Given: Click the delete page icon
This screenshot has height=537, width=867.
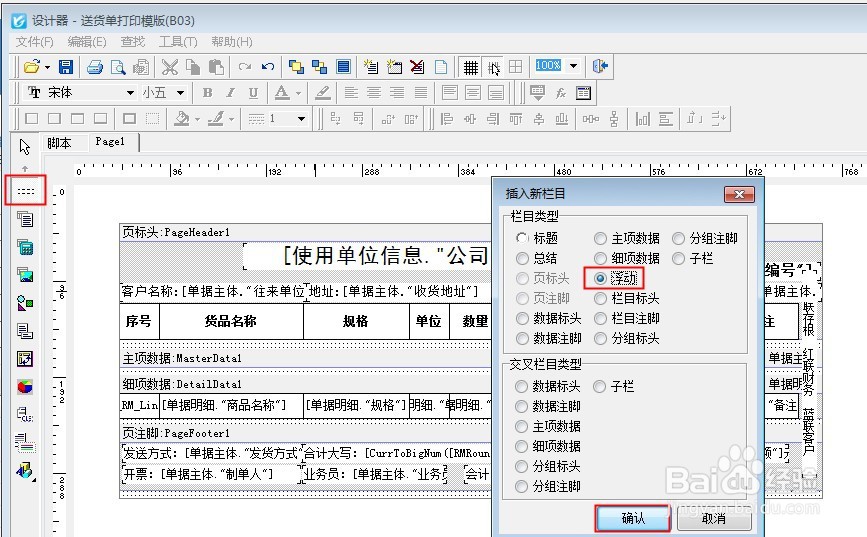Looking at the screenshot, I should coord(417,67).
